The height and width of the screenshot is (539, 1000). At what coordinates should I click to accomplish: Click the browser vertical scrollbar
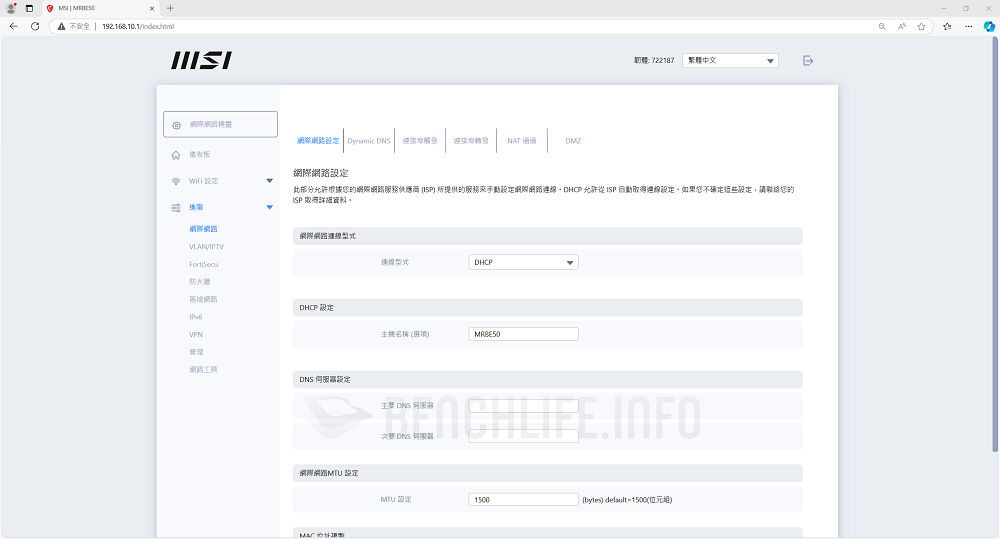pos(996,242)
